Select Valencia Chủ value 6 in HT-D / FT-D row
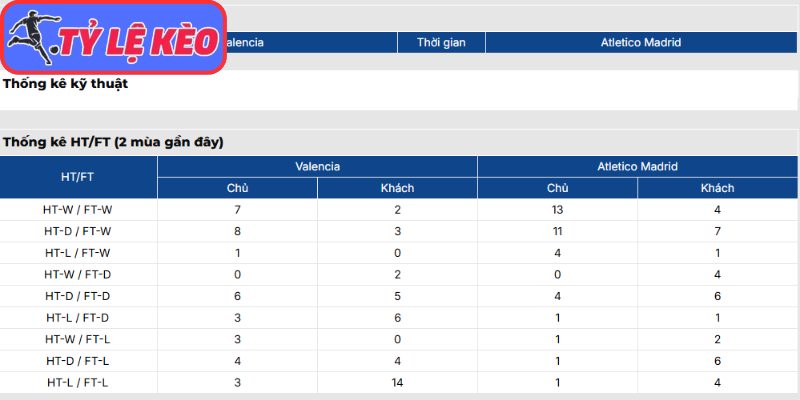800x400 pixels. [x=237, y=296]
